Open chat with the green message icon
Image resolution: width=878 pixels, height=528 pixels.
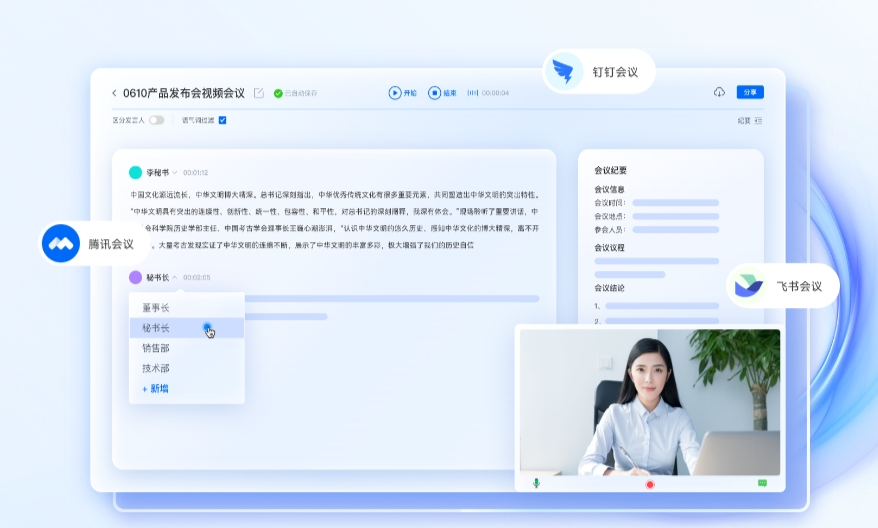[x=762, y=483]
